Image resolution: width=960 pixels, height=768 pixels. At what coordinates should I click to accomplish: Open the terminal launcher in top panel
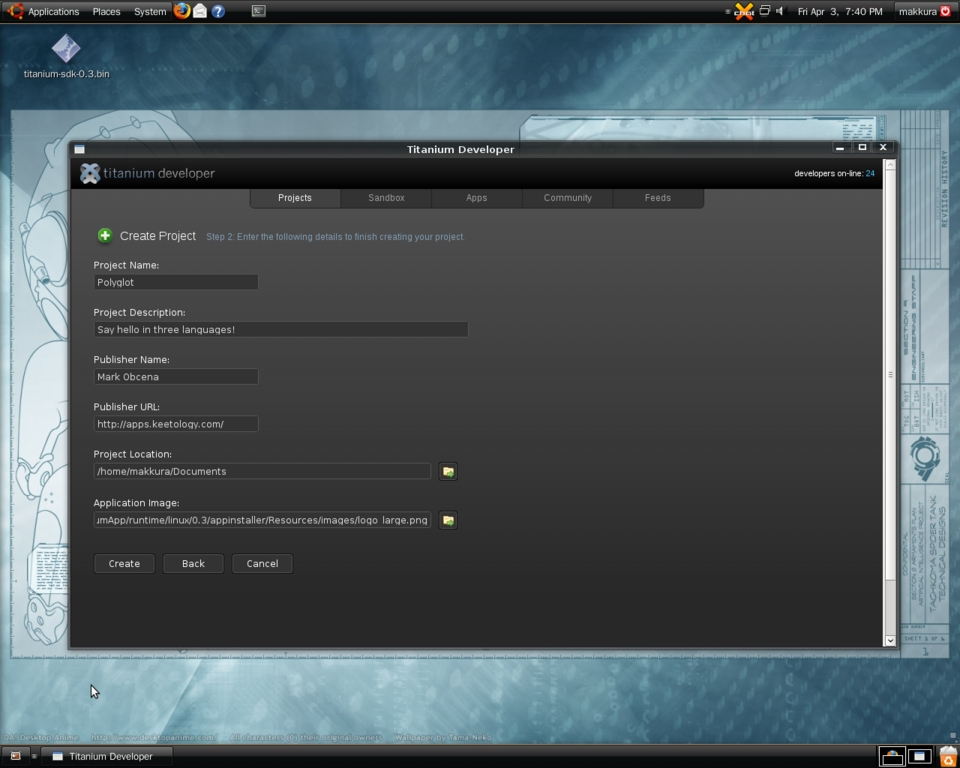pyautogui.click(x=258, y=11)
